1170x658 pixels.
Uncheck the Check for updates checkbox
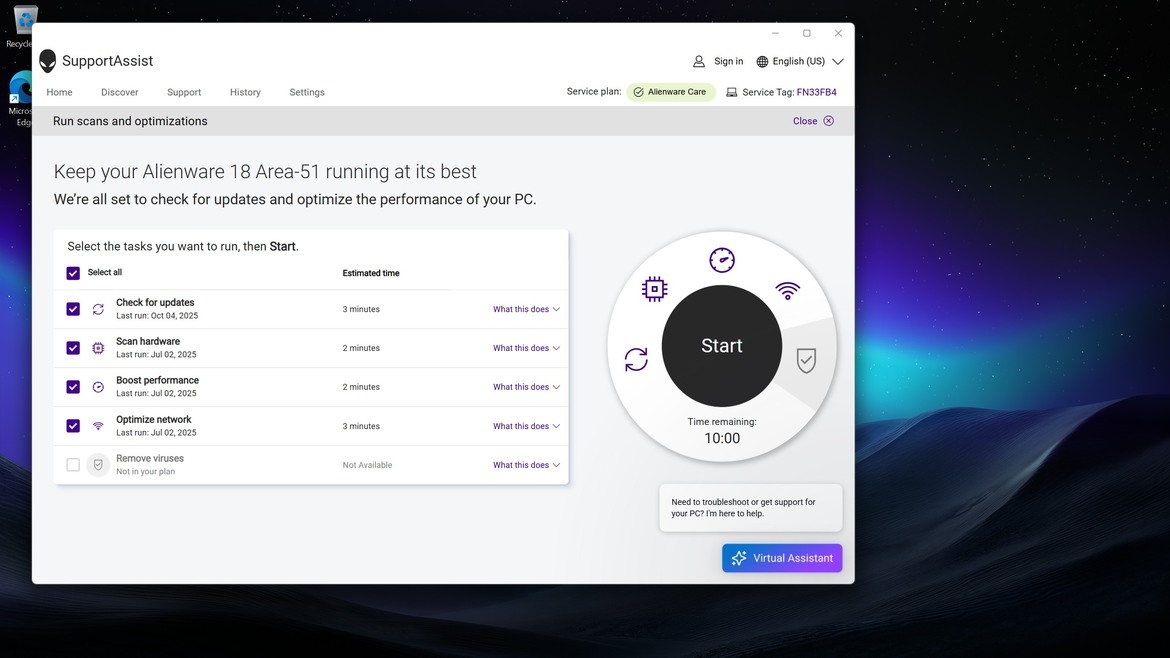coord(73,309)
